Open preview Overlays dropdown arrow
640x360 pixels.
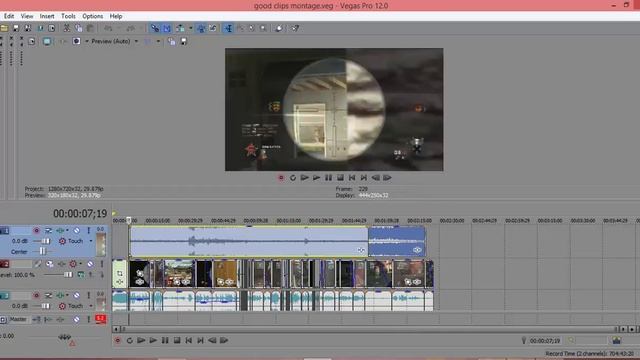pyautogui.click(x=158, y=41)
